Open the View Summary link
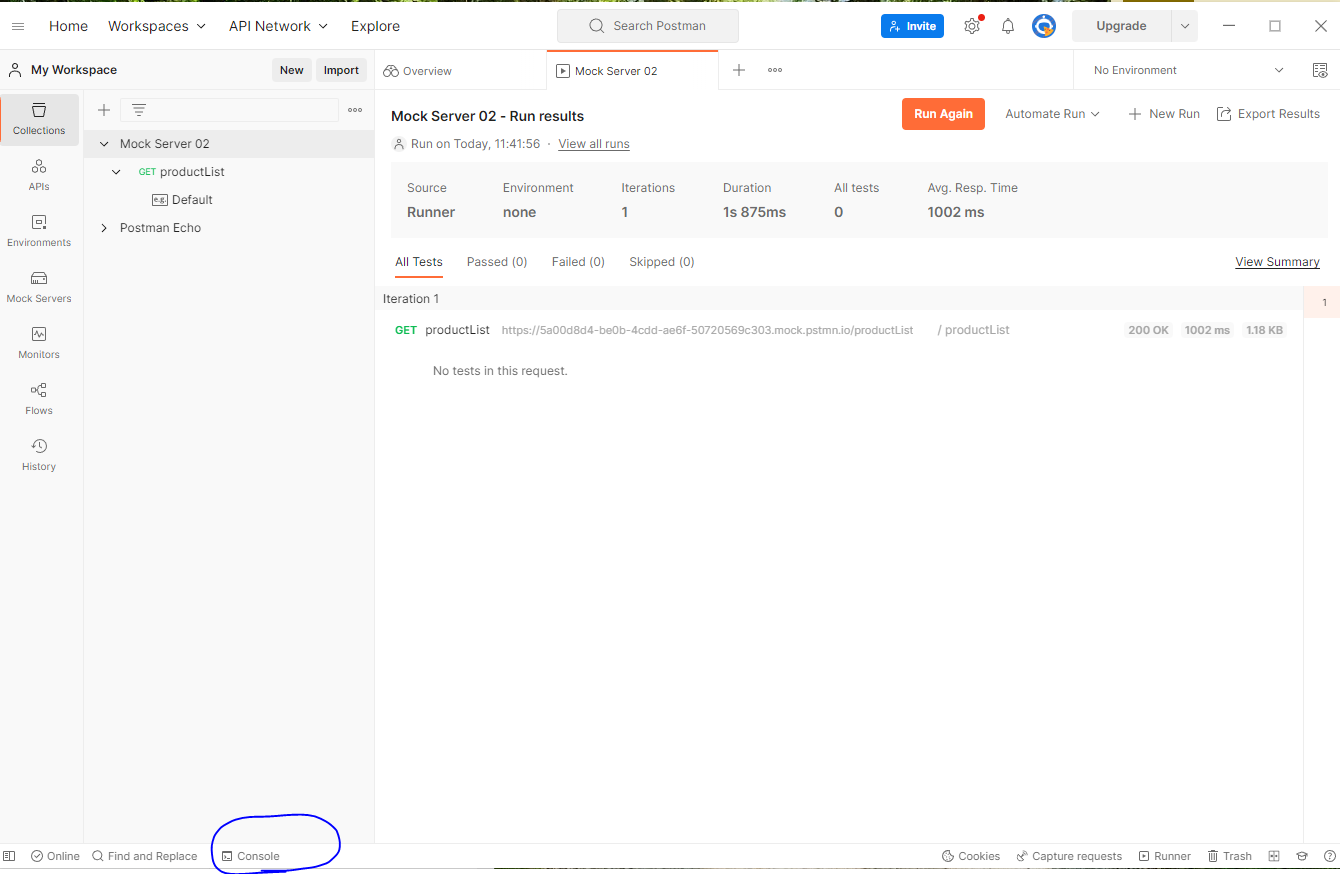 click(x=1277, y=262)
